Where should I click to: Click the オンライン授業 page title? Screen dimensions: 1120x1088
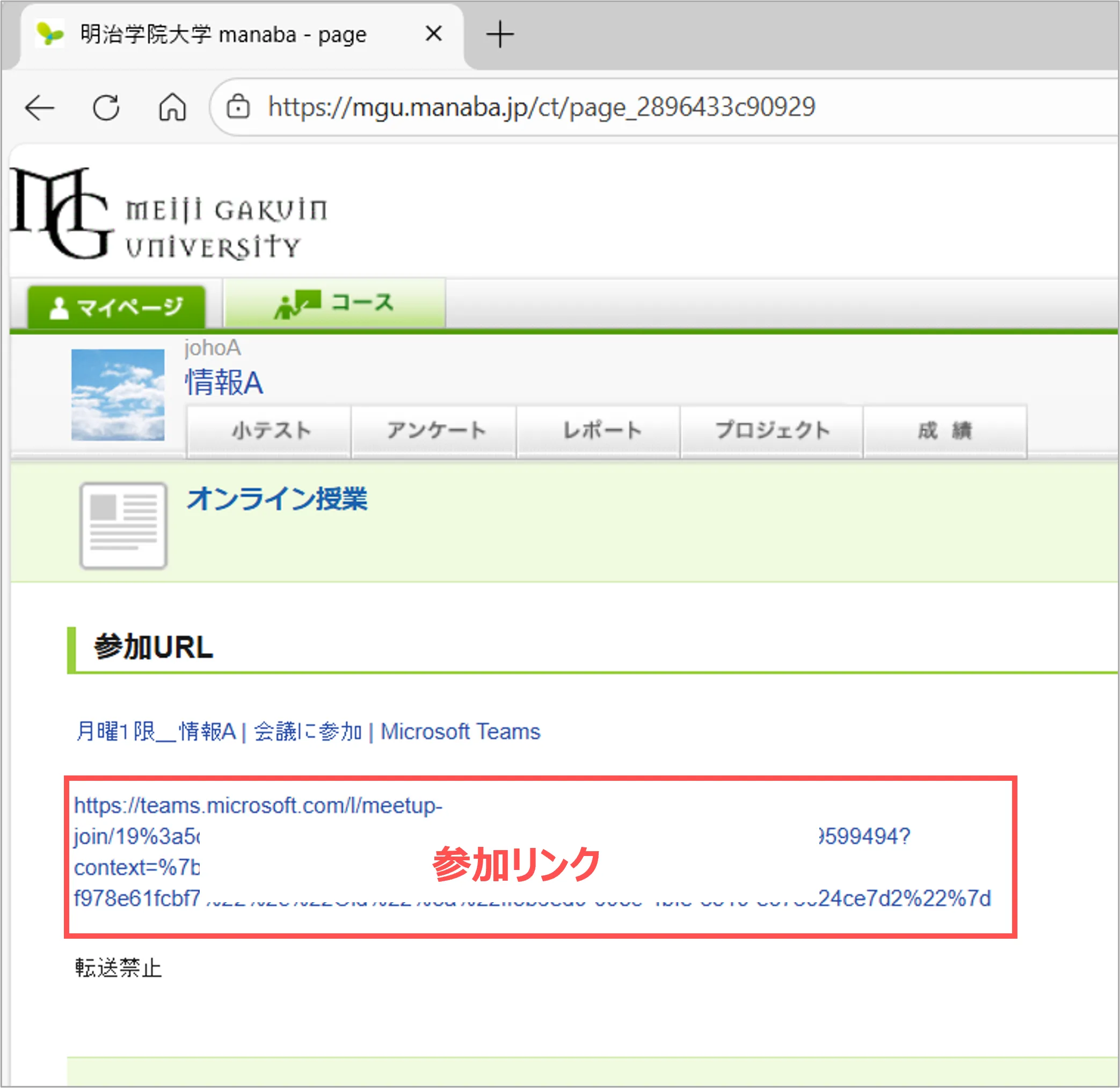[x=277, y=498]
